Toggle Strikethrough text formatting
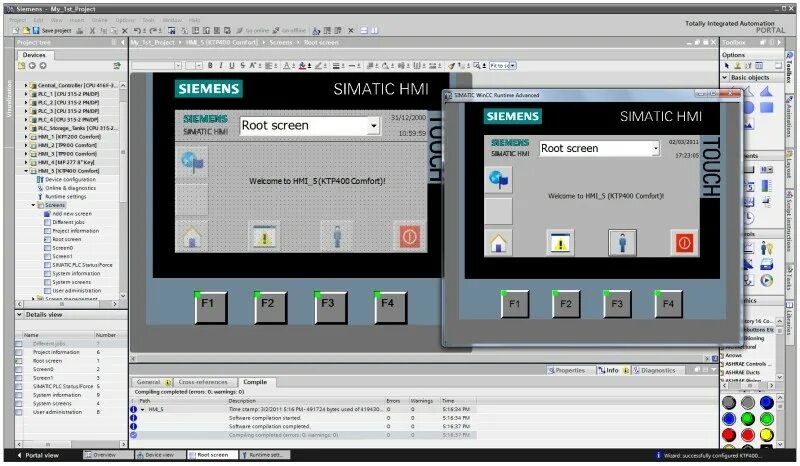800x466 pixels. [x=242, y=65]
